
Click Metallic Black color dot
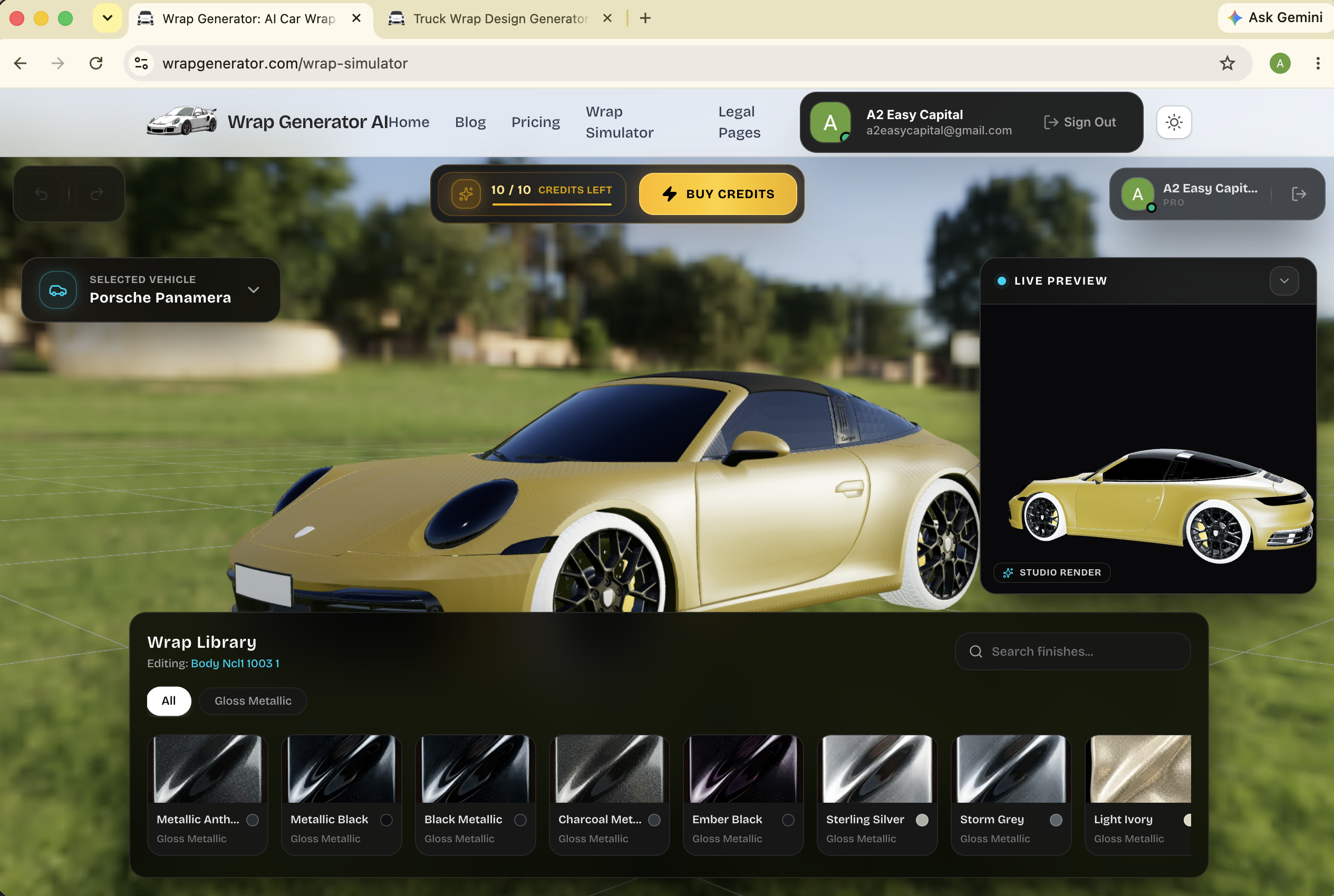point(386,820)
